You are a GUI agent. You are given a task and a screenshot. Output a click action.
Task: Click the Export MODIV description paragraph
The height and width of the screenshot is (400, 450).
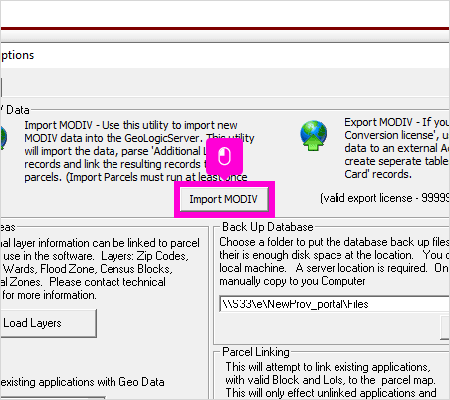tap(397, 148)
